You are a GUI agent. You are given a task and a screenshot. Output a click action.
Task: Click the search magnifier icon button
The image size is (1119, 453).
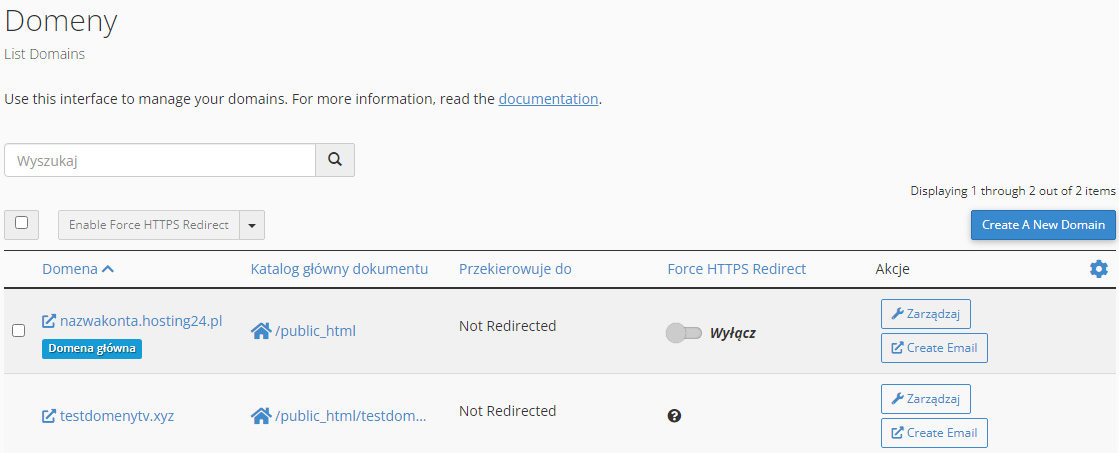(335, 160)
